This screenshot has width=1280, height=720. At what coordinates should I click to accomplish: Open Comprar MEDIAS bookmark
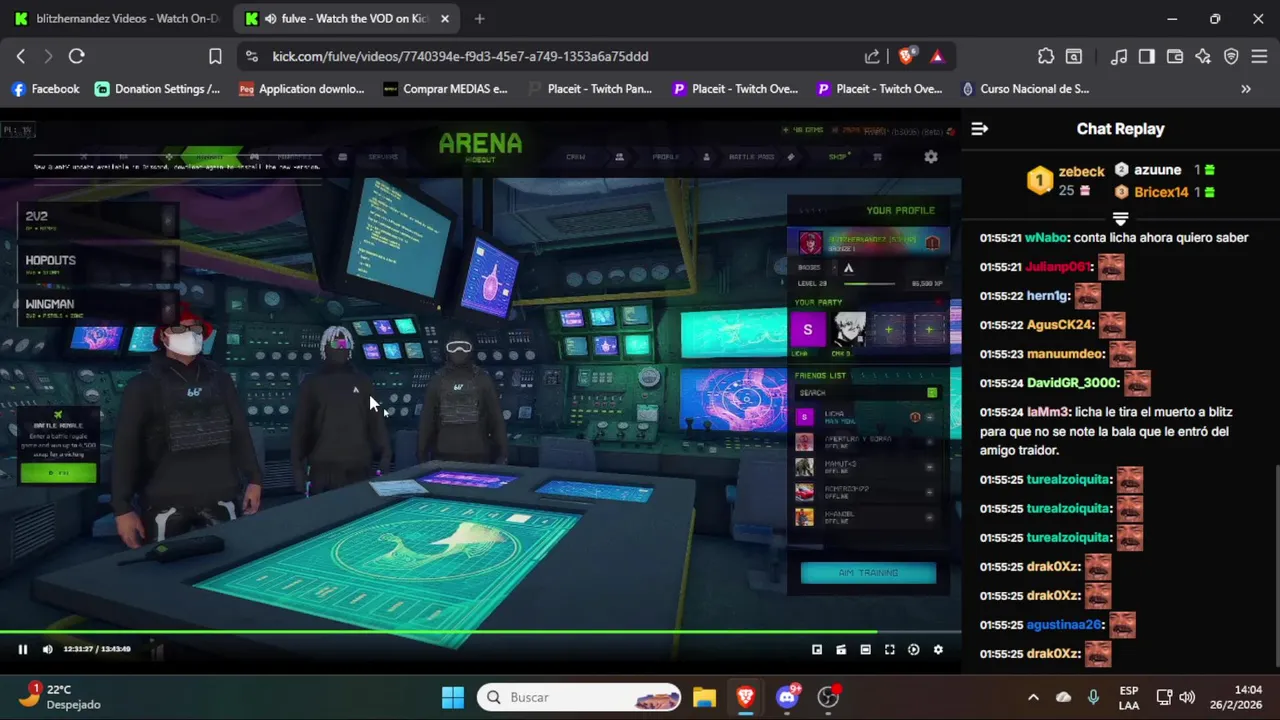pyautogui.click(x=445, y=89)
